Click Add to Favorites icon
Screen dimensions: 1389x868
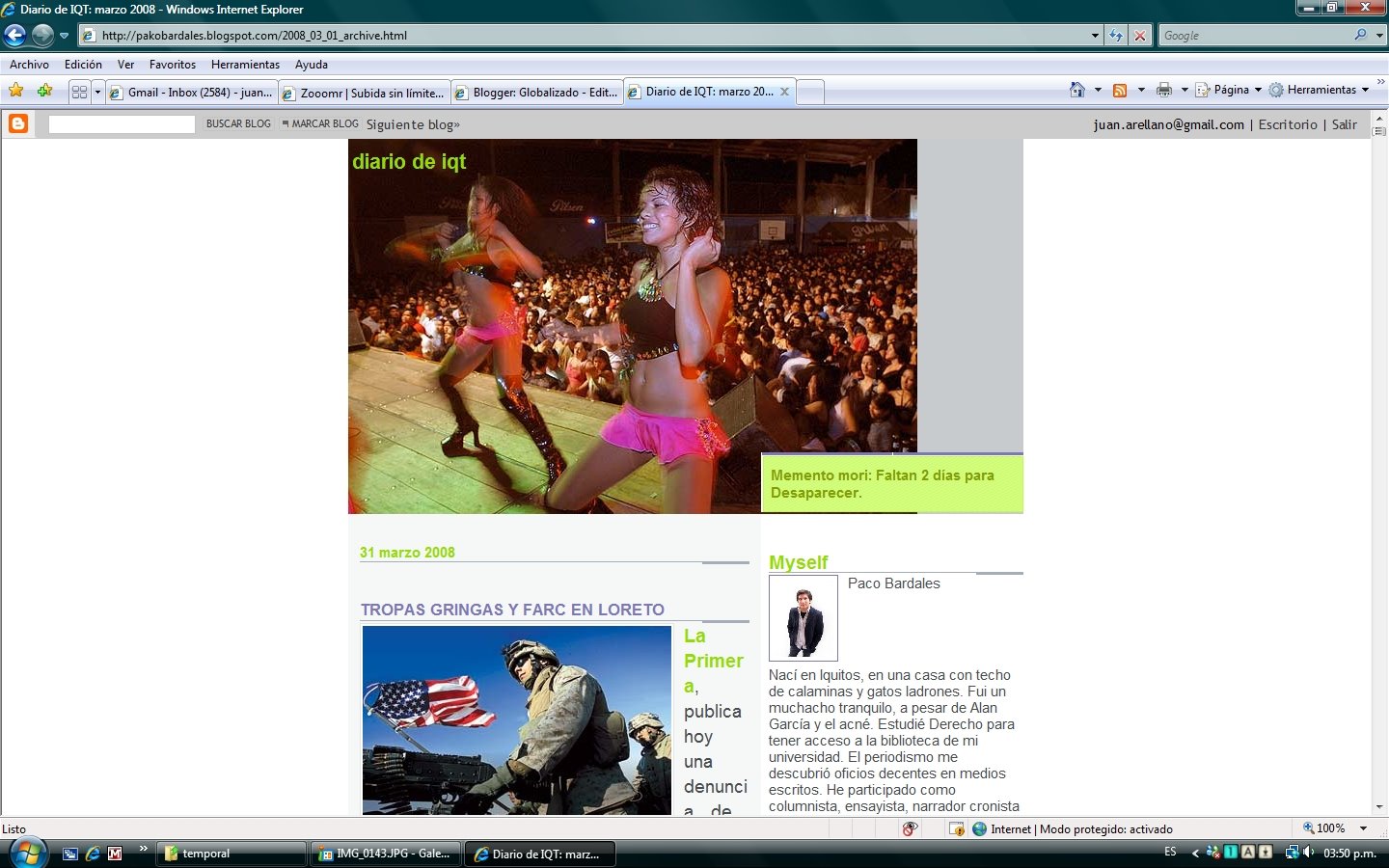pos(44,91)
